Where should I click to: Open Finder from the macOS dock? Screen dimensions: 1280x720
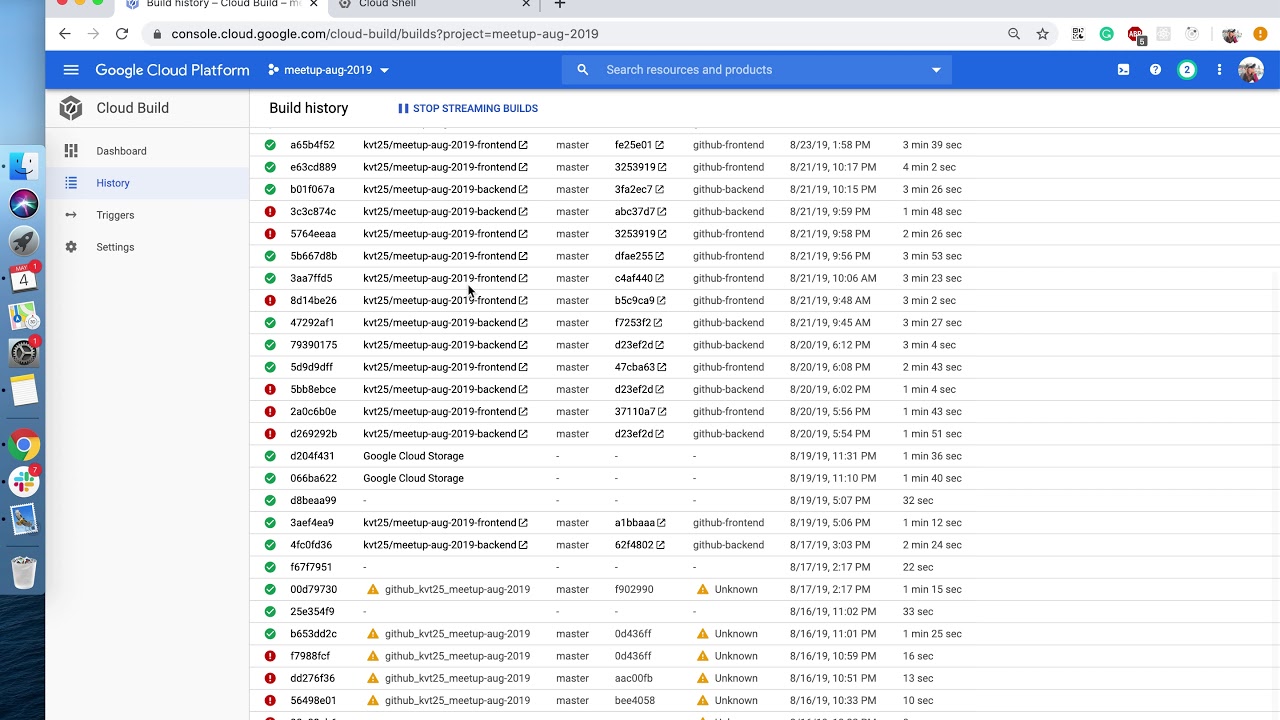24,166
